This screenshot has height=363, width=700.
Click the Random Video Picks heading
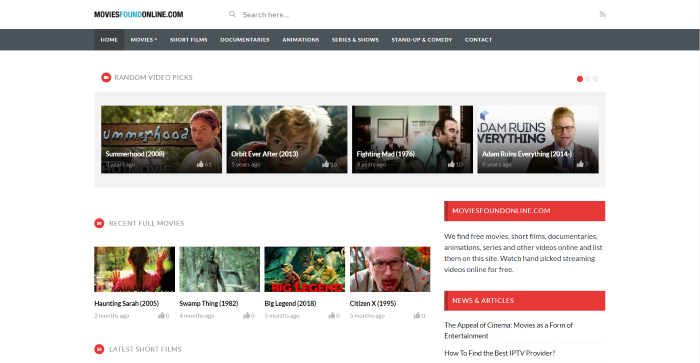tap(153, 78)
